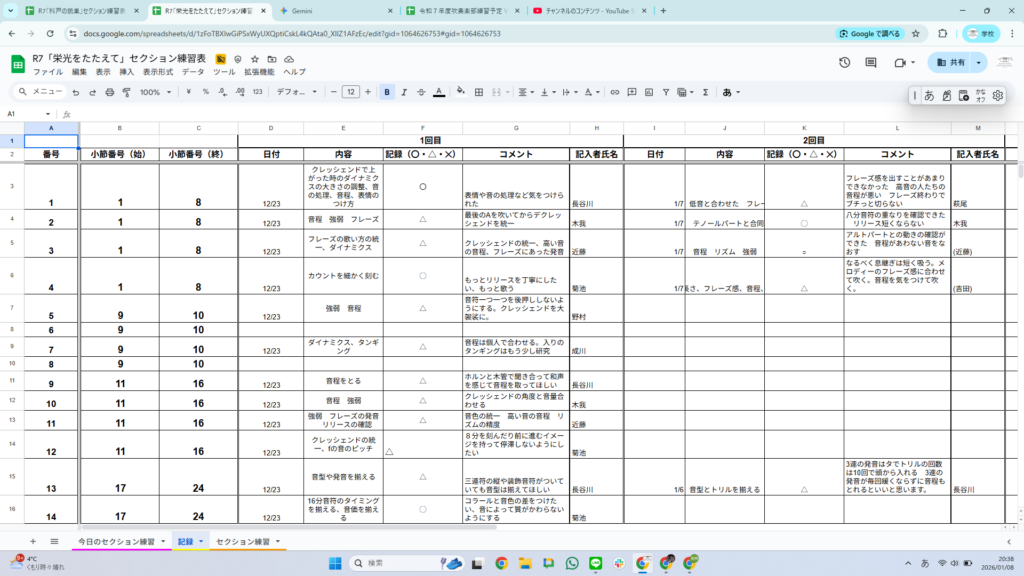The image size is (1024, 576).
Task: Click the font size input field
Action: (351, 92)
